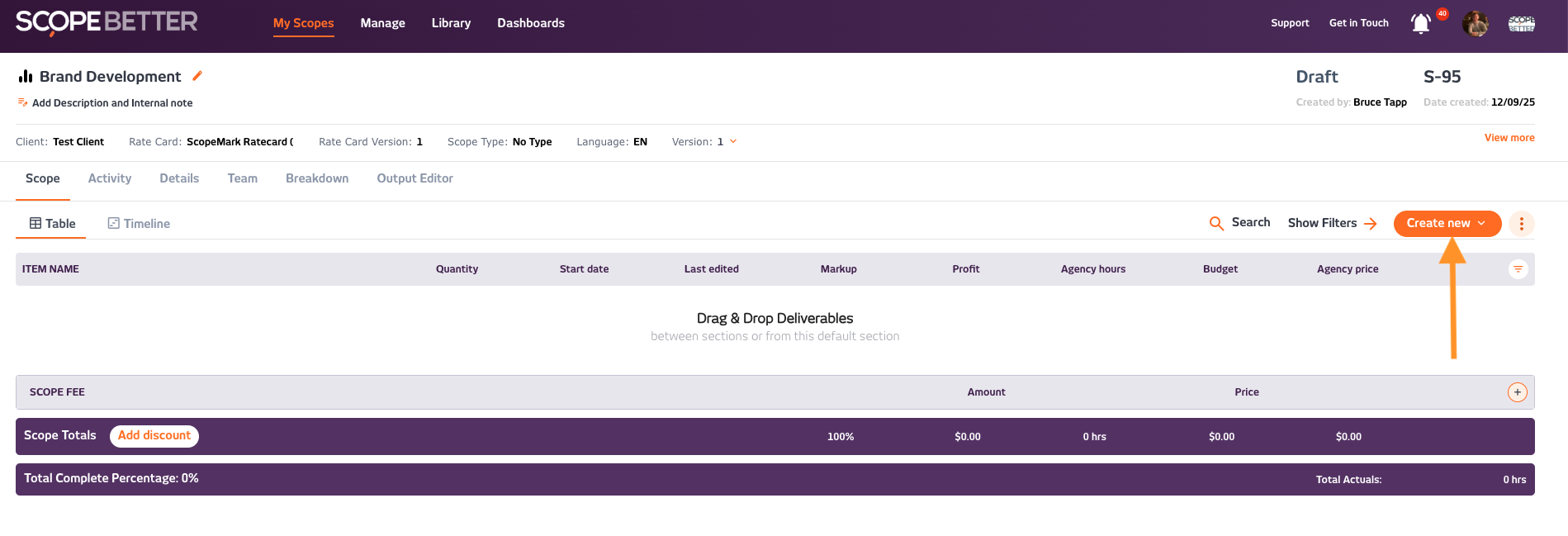Open the Version dropdown chevron
Viewport: 1568px width, 536px height.
(733, 142)
